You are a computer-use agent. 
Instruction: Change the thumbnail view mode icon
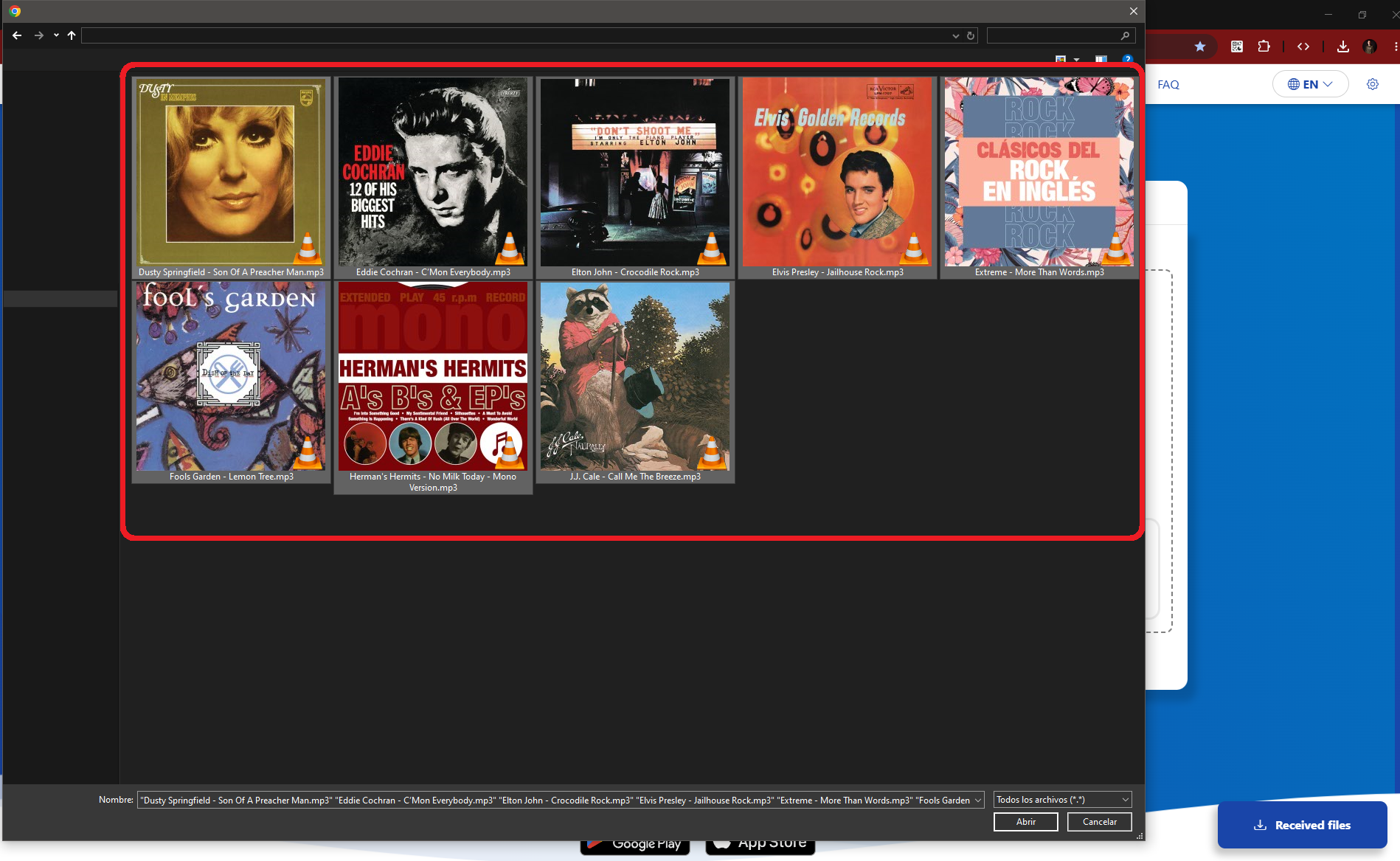[1061, 59]
